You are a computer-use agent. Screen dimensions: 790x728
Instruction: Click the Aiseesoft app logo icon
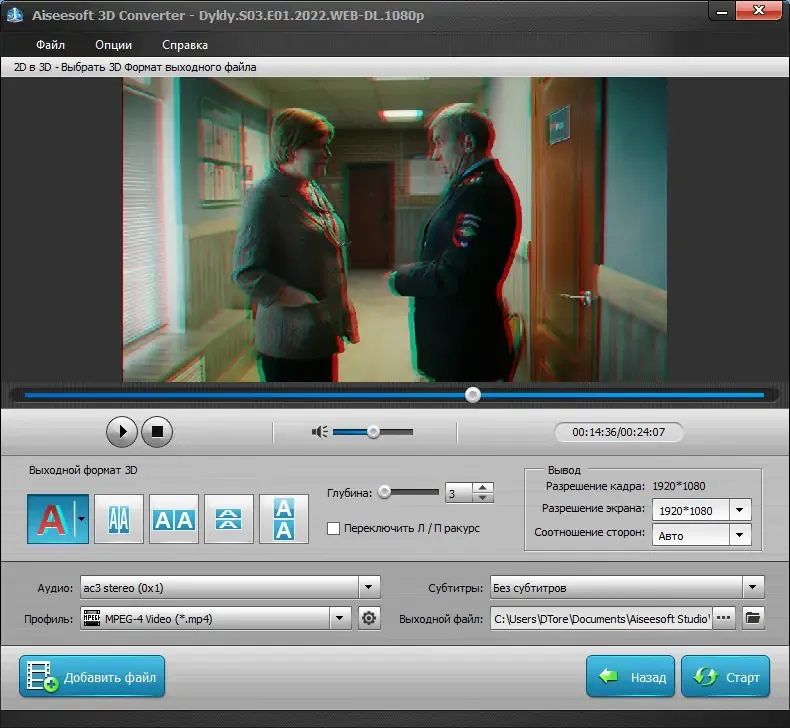click(15, 15)
